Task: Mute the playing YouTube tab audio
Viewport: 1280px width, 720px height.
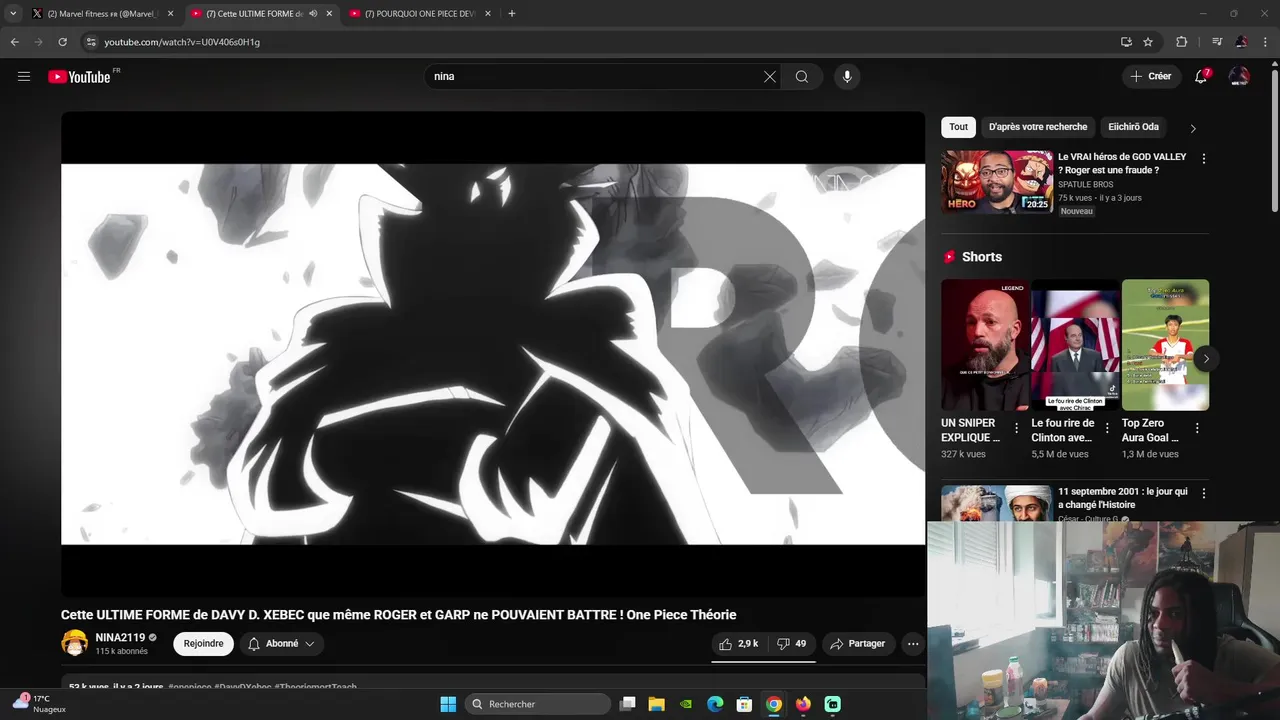Action: tap(313, 14)
